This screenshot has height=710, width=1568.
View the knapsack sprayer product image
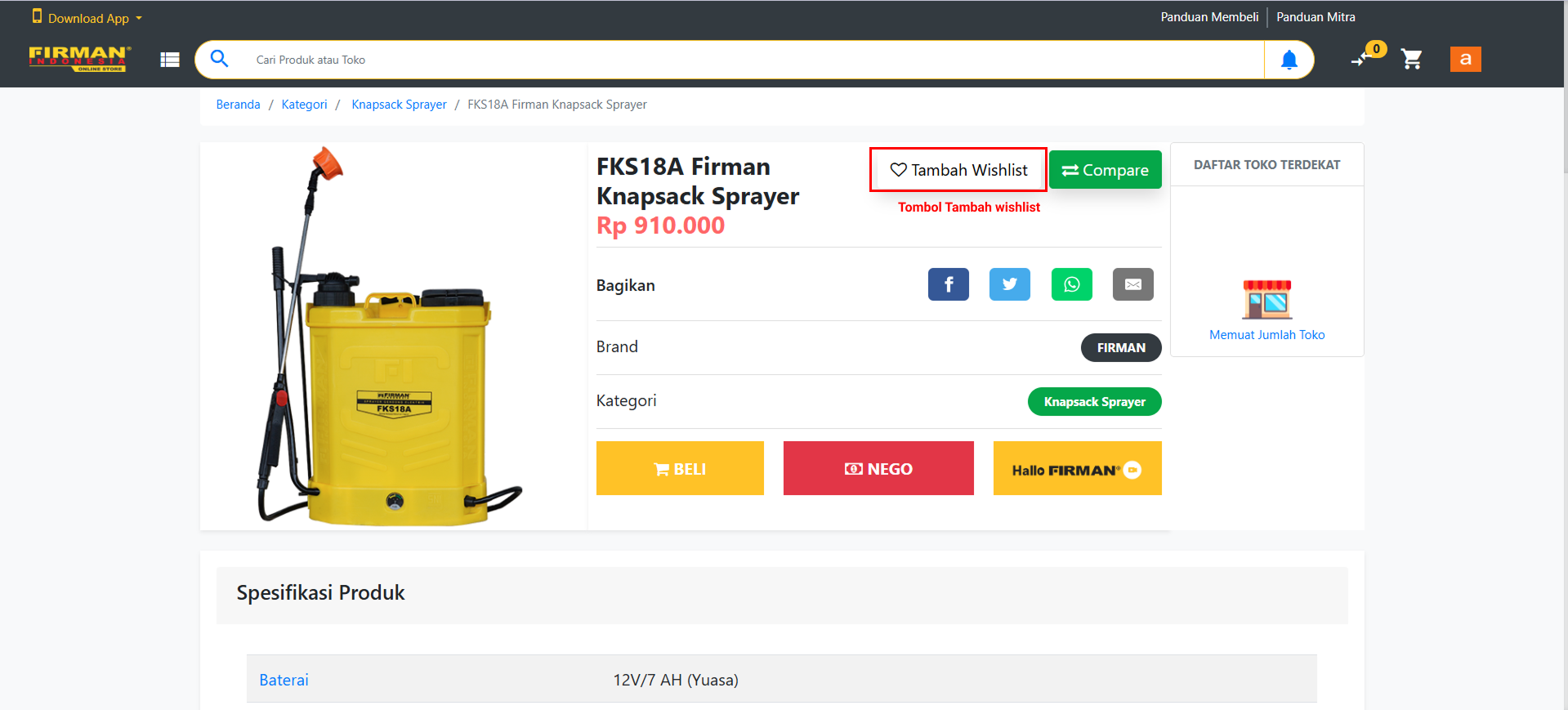pos(392,337)
